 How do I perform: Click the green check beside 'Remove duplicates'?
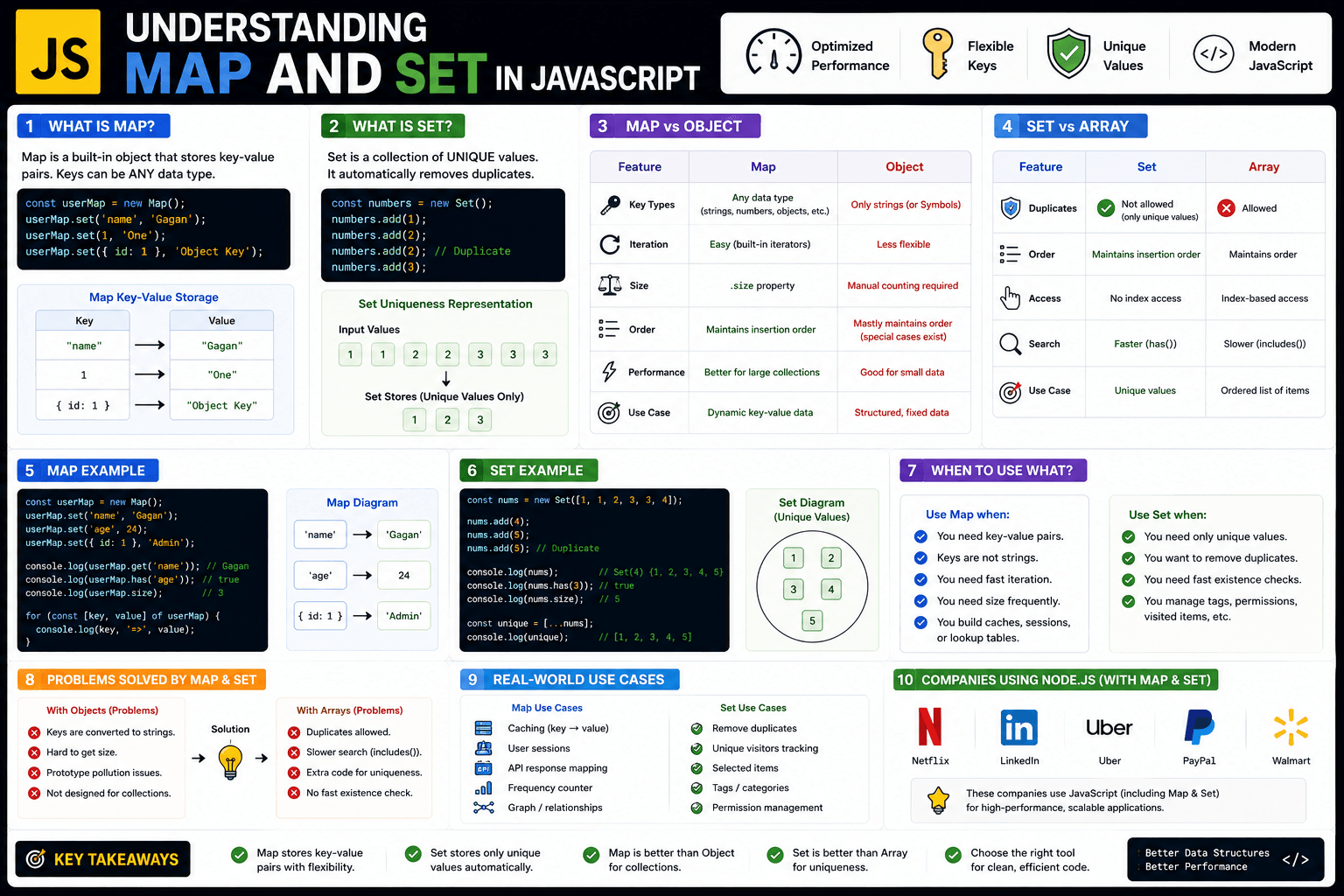point(697,728)
